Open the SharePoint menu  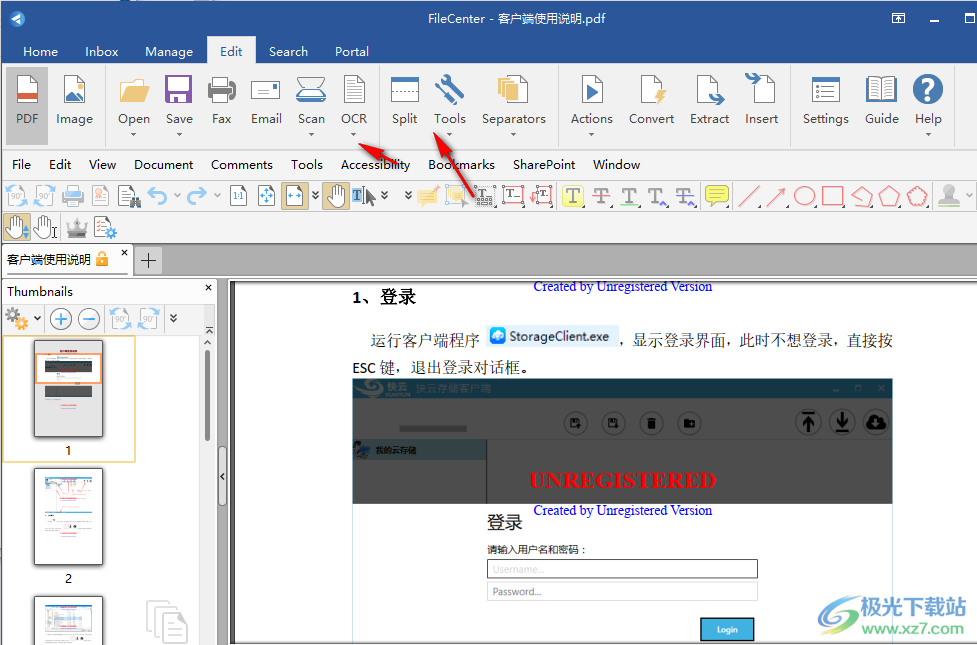click(544, 165)
